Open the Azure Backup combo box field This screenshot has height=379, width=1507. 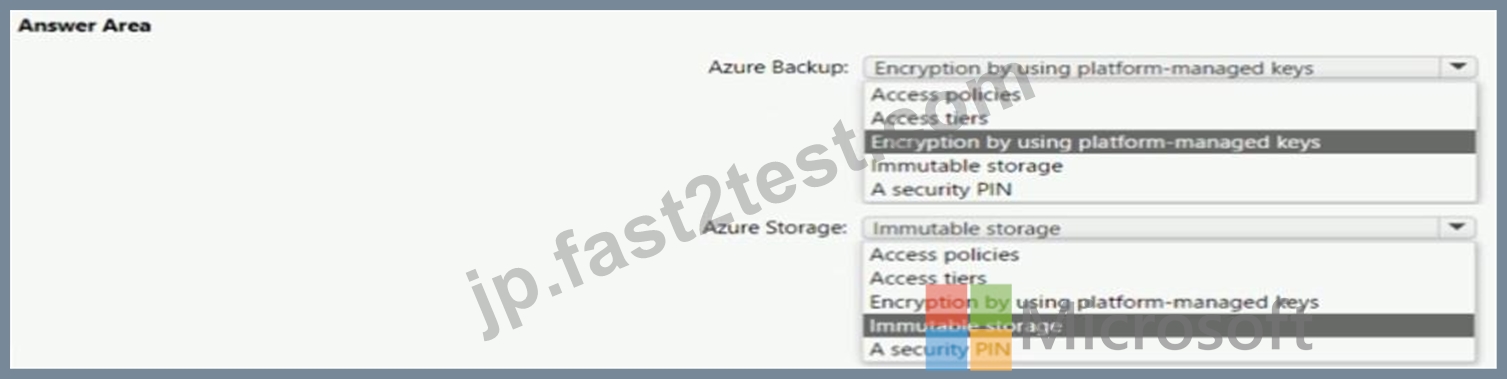tap(1169, 67)
